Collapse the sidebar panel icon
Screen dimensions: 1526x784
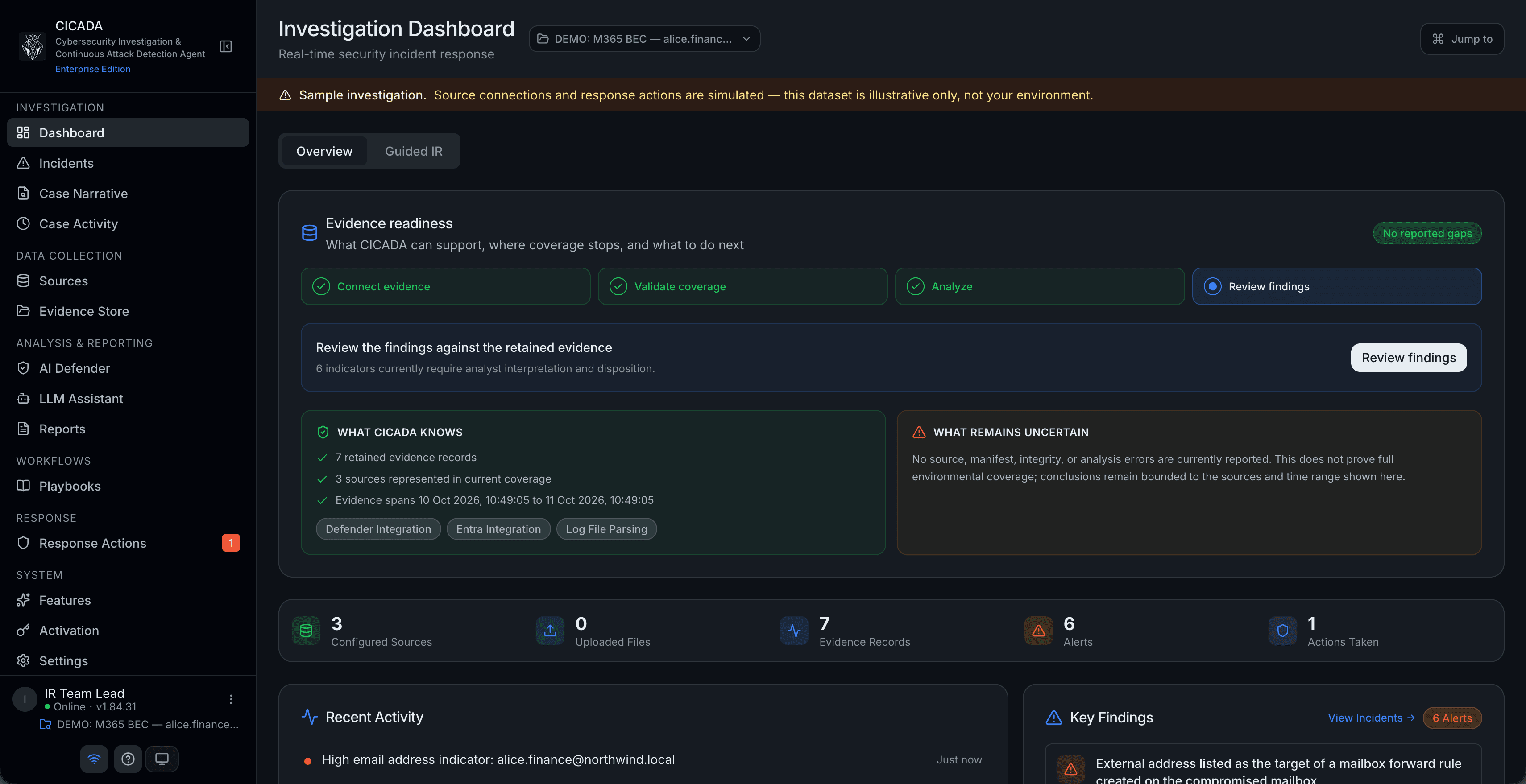tap(226, 46)
